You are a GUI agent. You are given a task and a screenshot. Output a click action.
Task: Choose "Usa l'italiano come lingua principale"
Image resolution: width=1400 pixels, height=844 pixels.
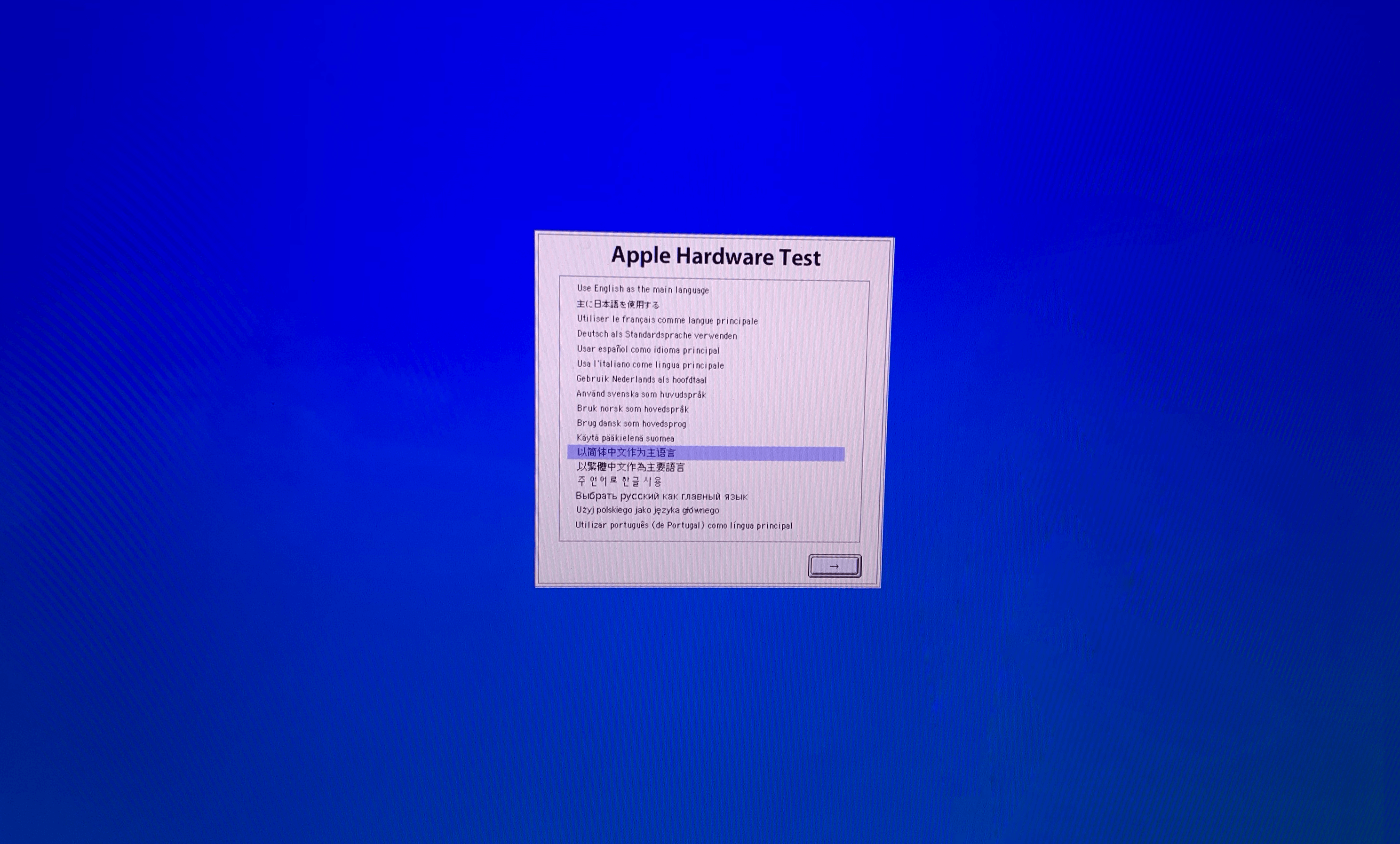pyautogui.click(x=650, y=364)
